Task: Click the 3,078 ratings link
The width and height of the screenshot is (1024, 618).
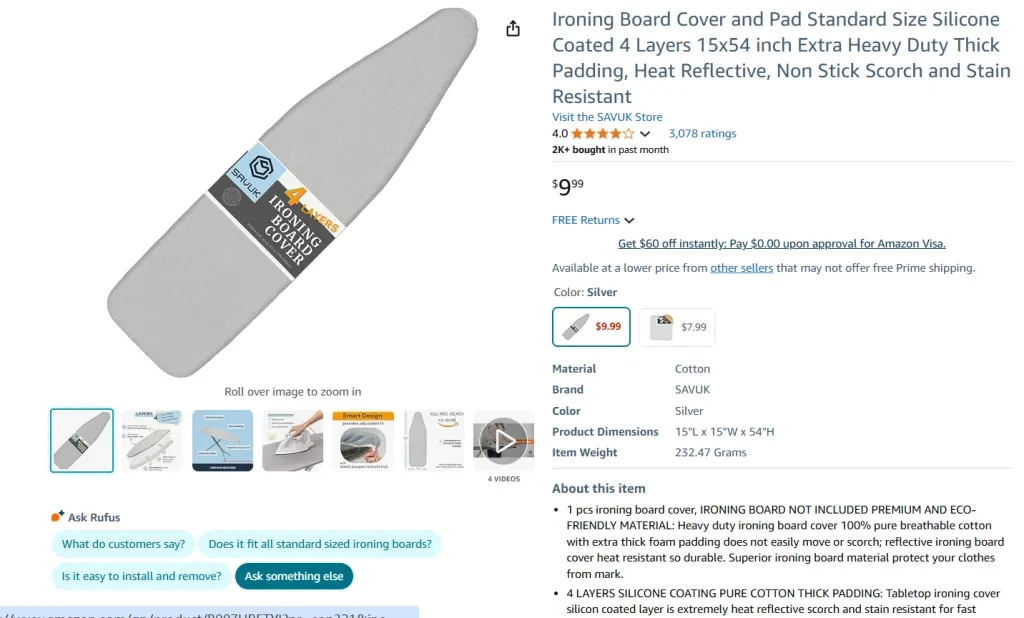Action: pos(702,134)
